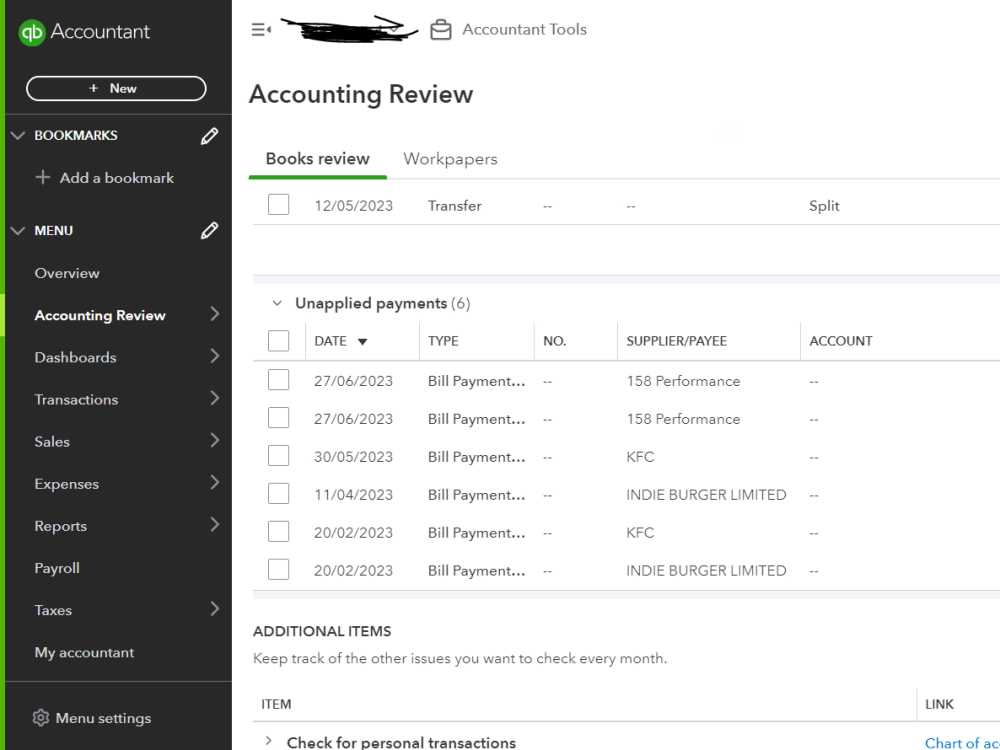Open the Chart of accounts link
This screenshot has height=750, width=1000.
point(961,743)
